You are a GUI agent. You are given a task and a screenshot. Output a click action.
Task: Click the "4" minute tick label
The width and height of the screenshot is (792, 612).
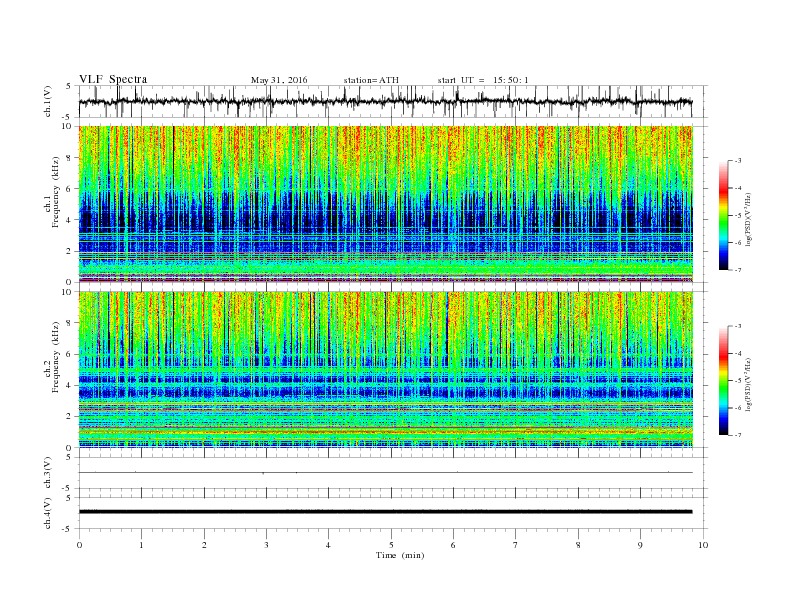(328, 545)
